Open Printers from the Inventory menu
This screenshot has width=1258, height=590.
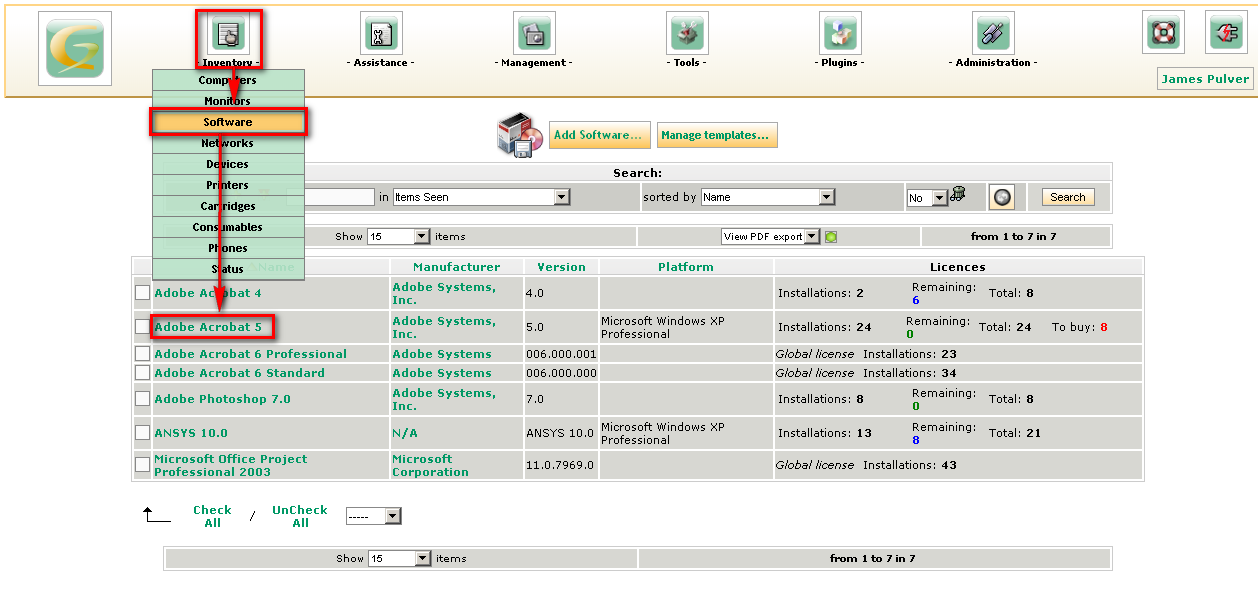pyautogui.click(x=228, y=185)
